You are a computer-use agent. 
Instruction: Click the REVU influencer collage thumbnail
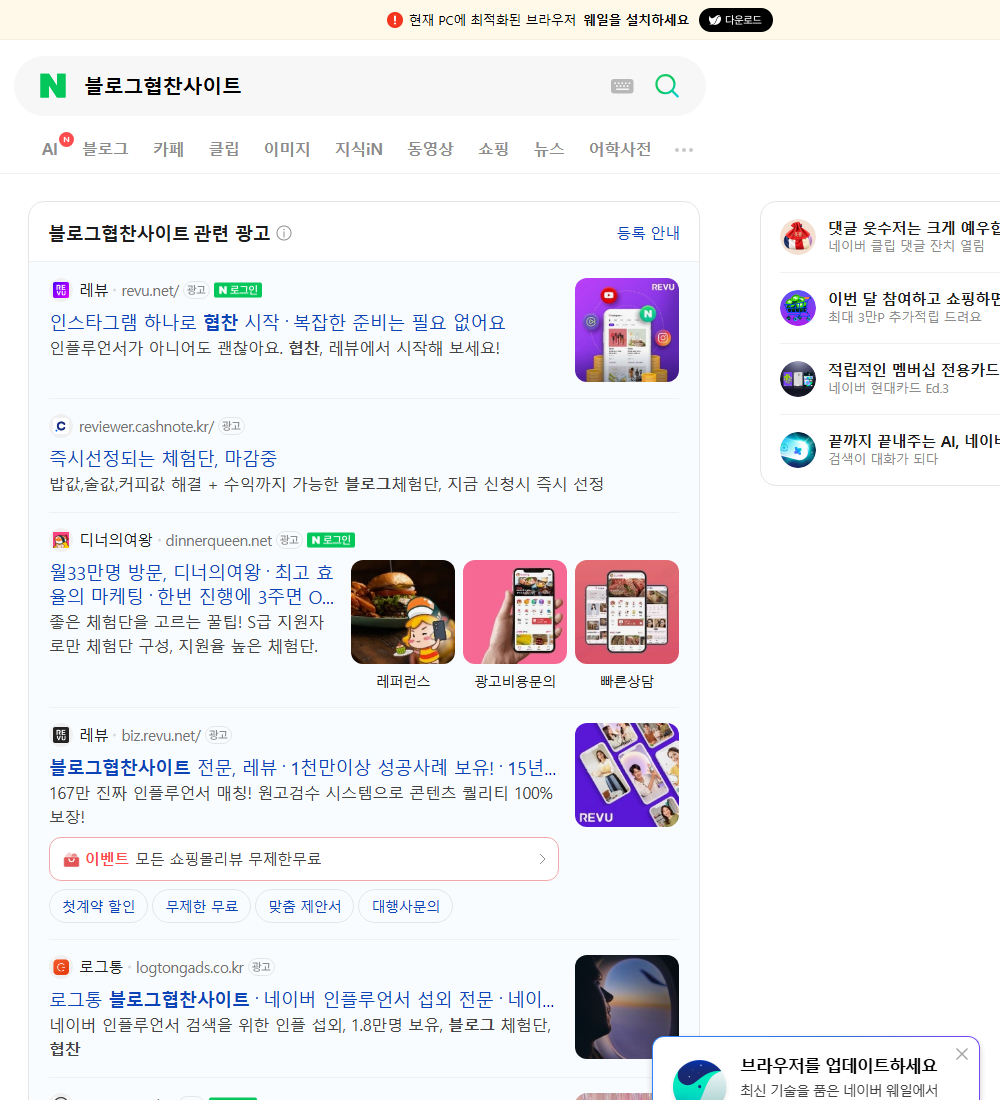pyautogui.click(x=627, y=774)
